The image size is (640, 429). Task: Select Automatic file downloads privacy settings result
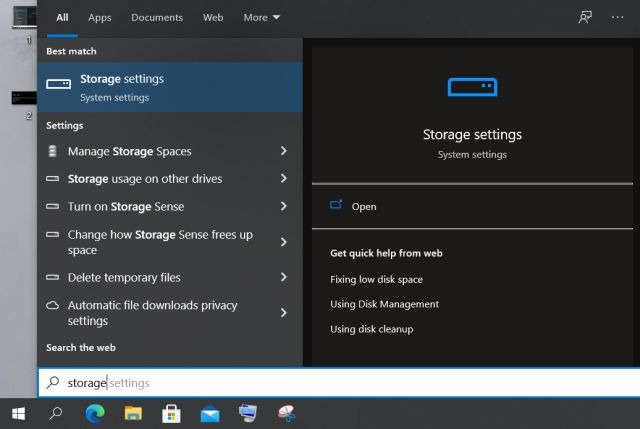170,313
